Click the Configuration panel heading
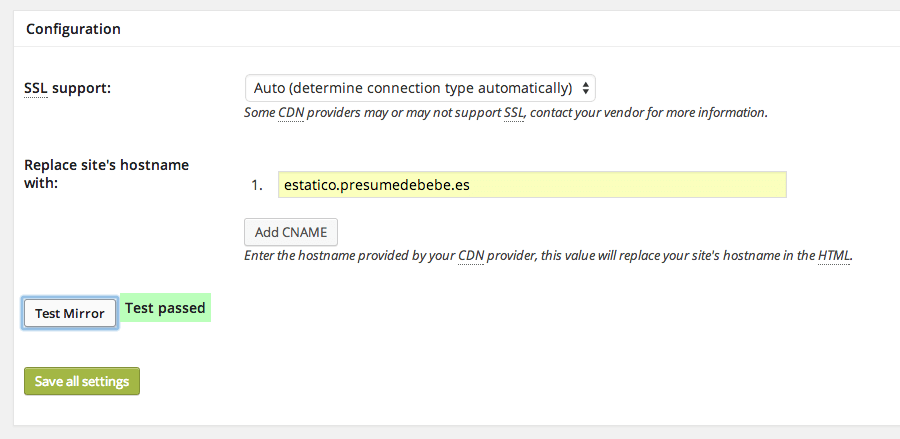 73,29
